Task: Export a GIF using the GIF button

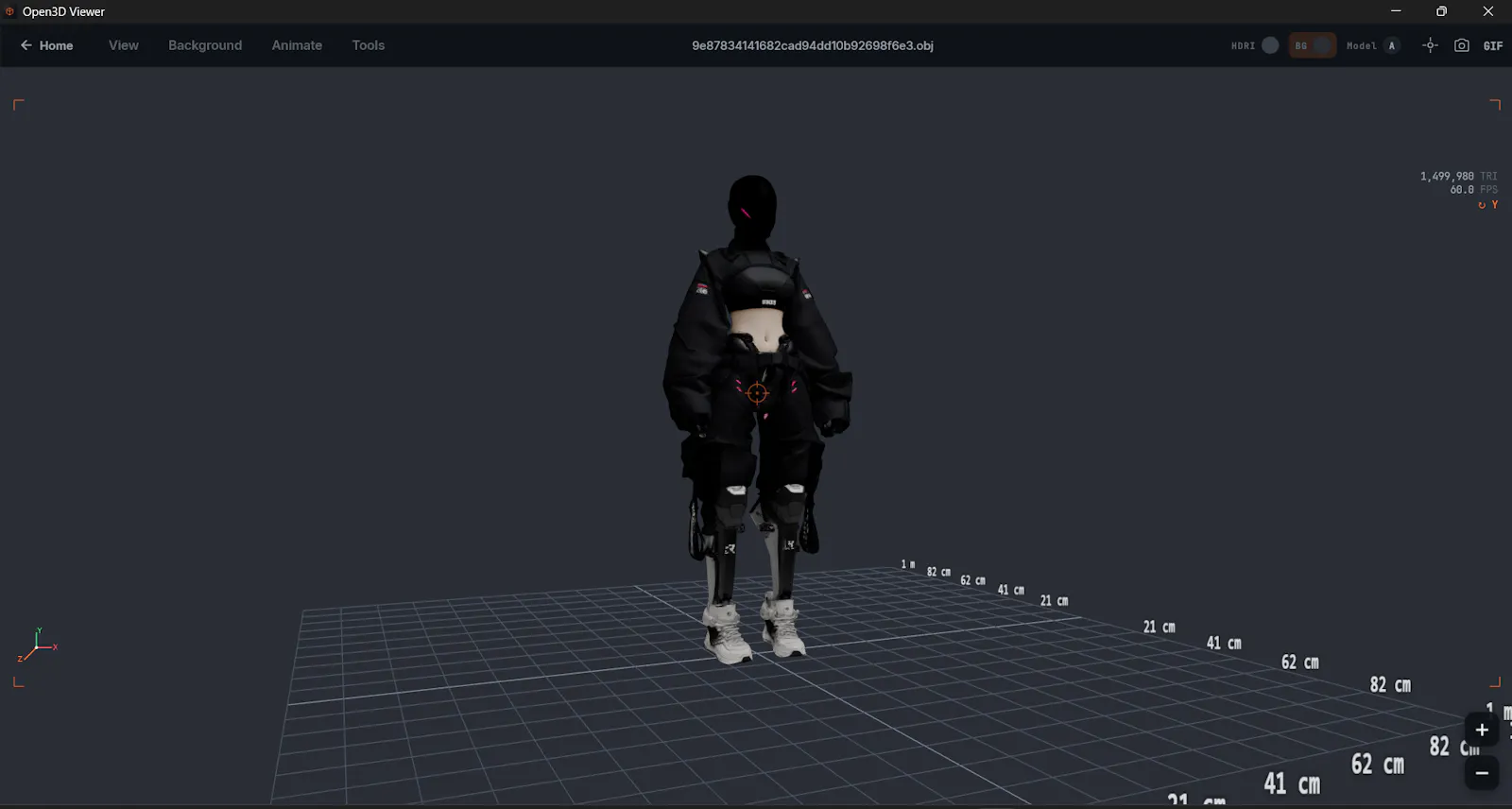Action: 1493,45
